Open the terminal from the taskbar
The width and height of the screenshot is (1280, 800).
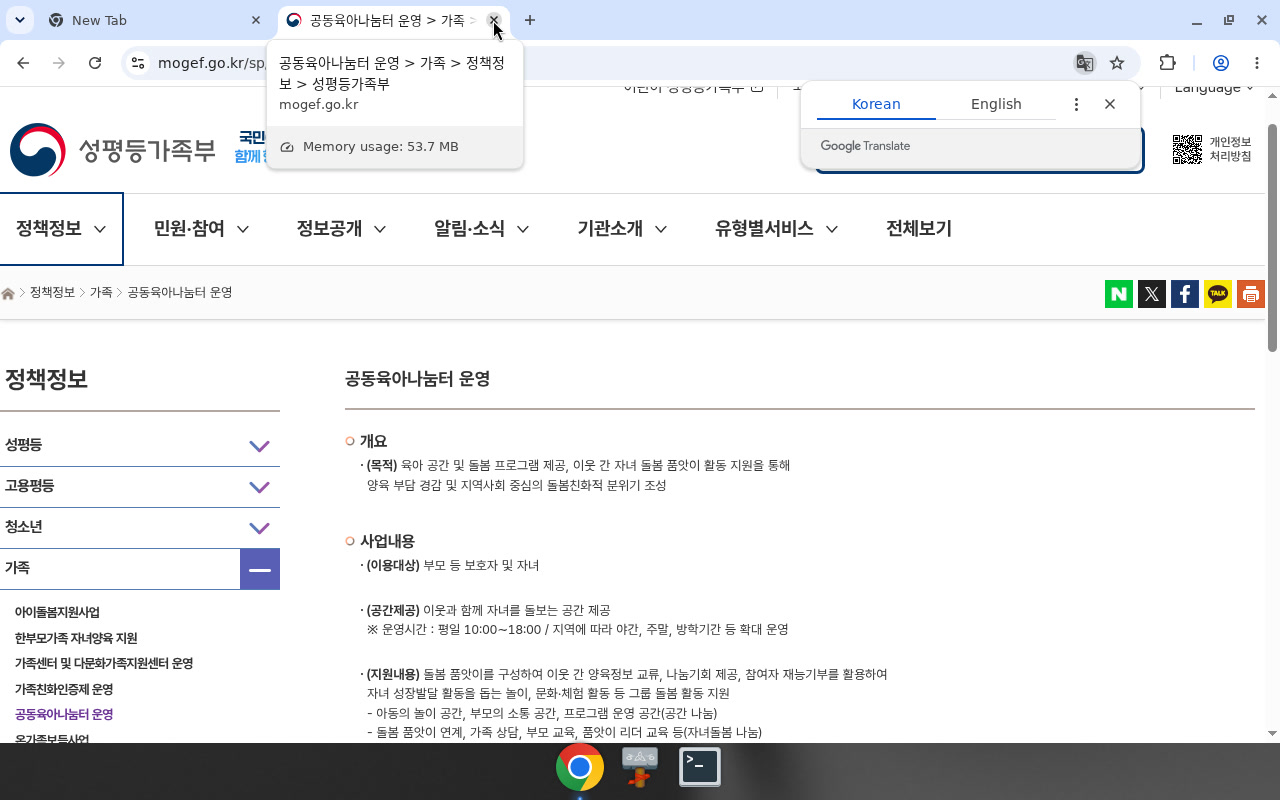(x=700, y=767)
